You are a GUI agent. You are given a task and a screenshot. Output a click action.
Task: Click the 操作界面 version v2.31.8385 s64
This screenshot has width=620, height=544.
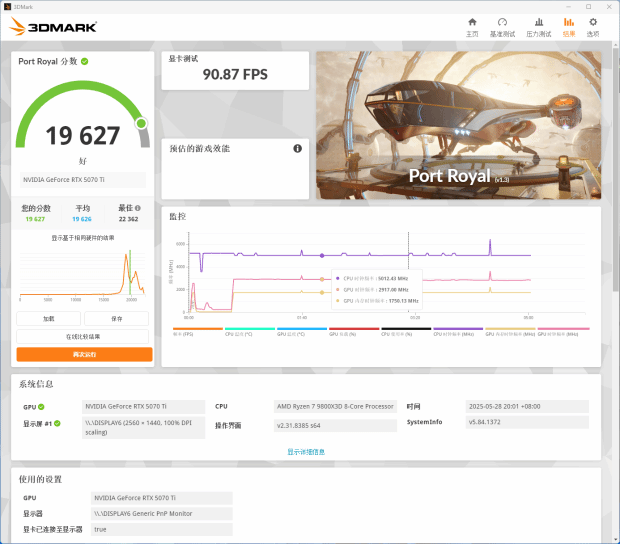pos(335,425)
